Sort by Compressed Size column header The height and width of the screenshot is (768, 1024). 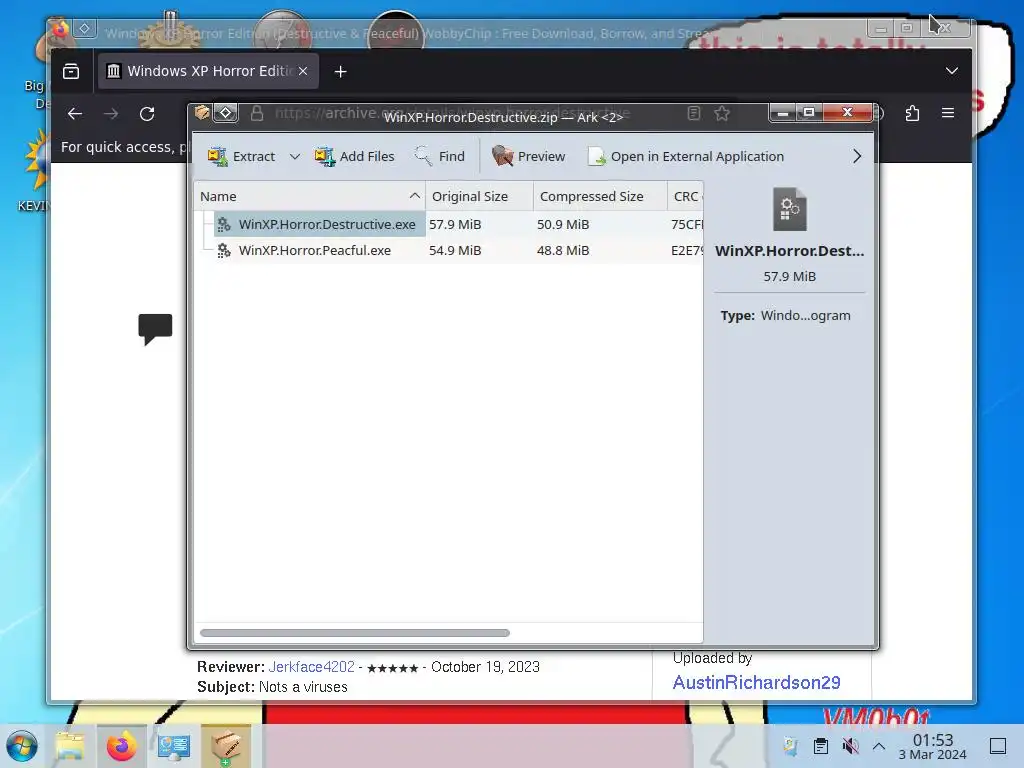[600, 197]
